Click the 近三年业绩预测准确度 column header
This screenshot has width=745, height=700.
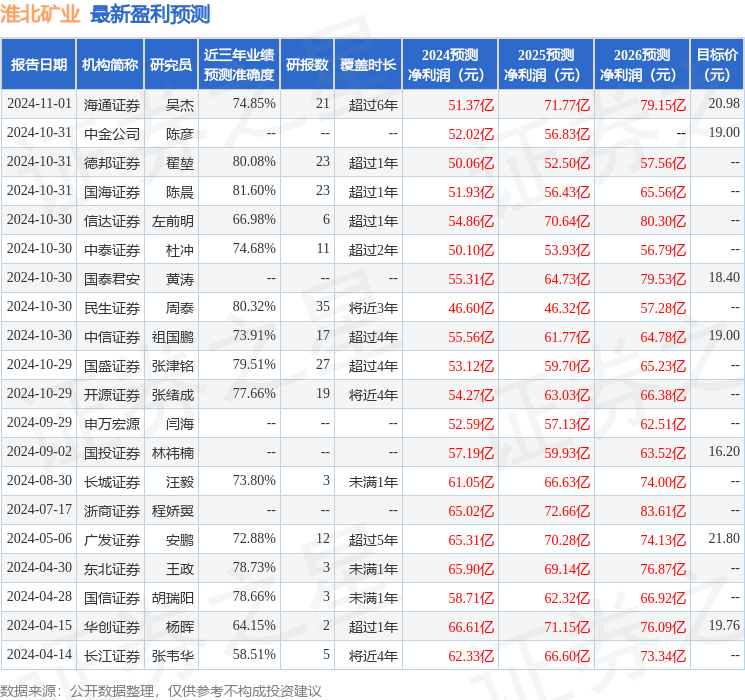[238, 64]
